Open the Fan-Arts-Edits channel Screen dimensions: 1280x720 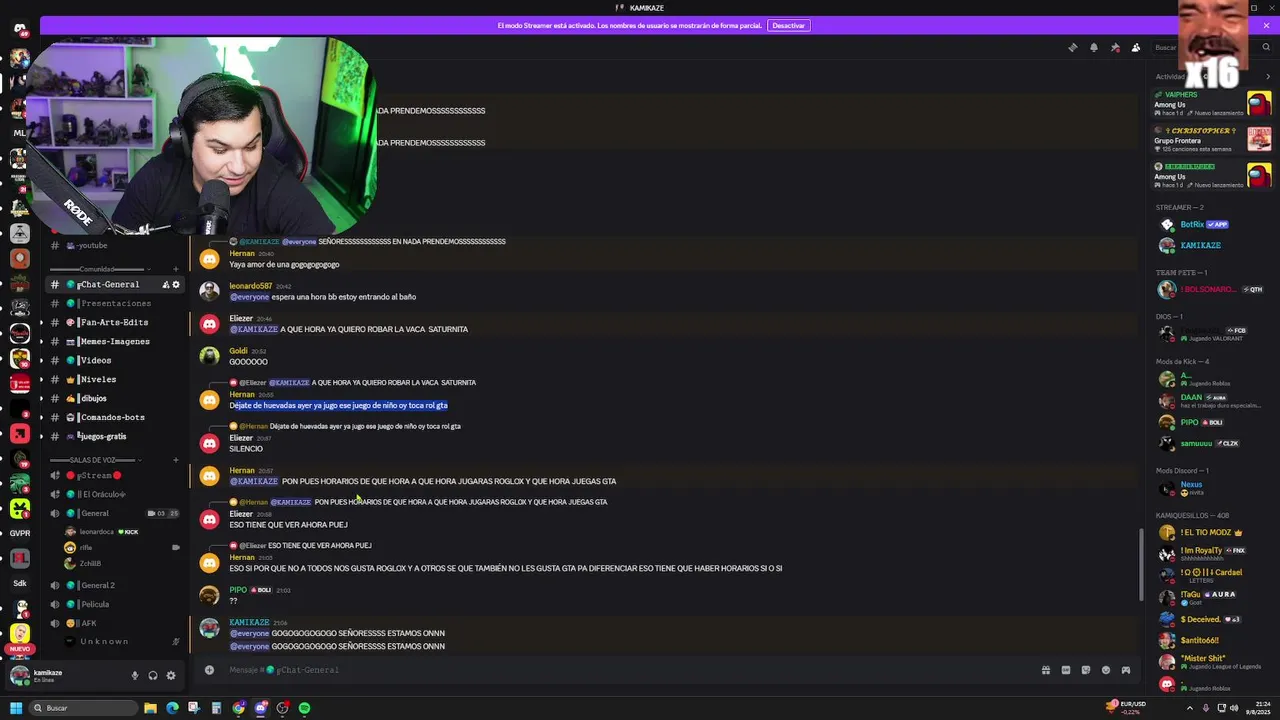point(115,322)
